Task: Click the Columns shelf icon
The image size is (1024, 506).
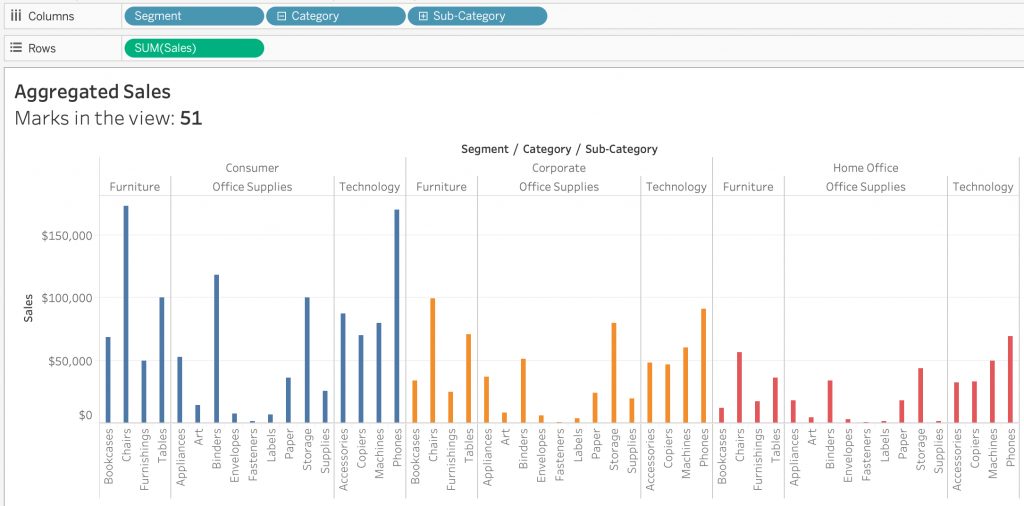Action: coord(16,16)
